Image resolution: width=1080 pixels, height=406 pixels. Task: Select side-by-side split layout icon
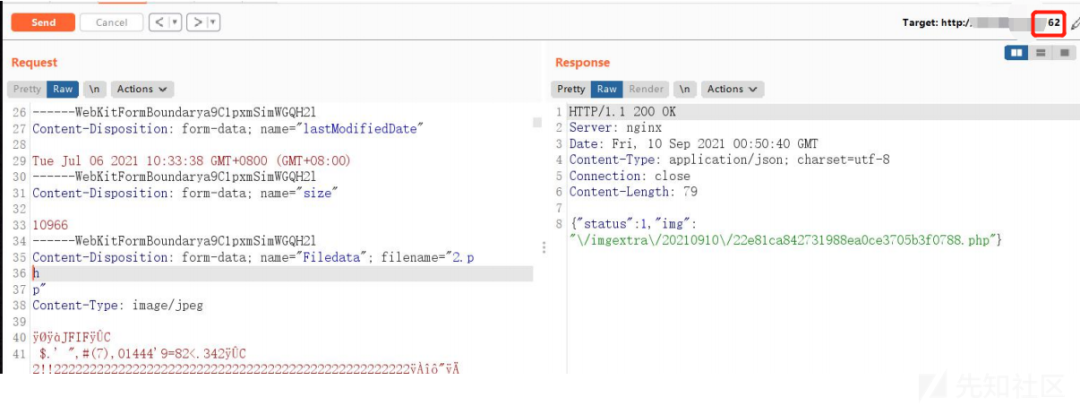pos(1017,52)
